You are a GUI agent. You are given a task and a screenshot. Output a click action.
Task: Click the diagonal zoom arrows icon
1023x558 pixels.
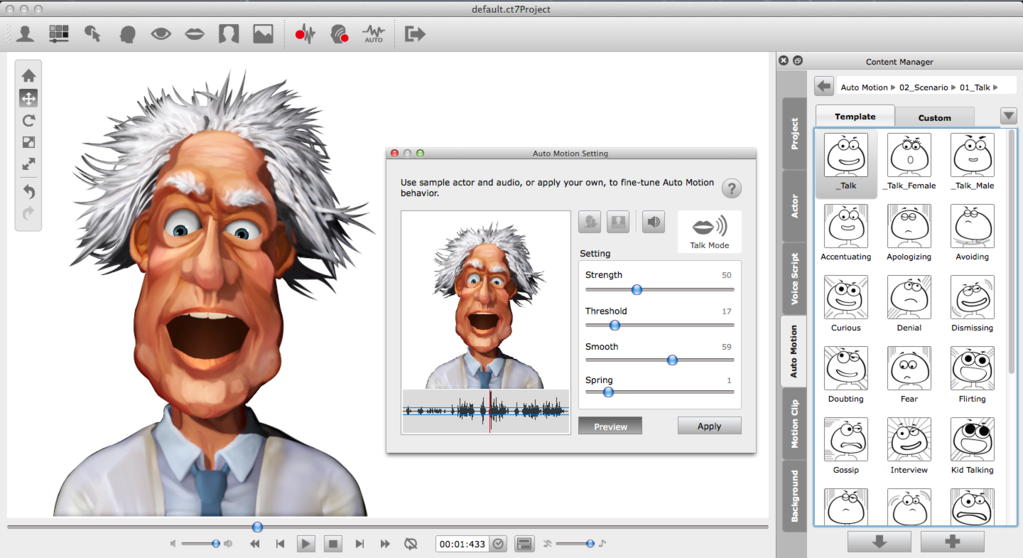(29, 164)
